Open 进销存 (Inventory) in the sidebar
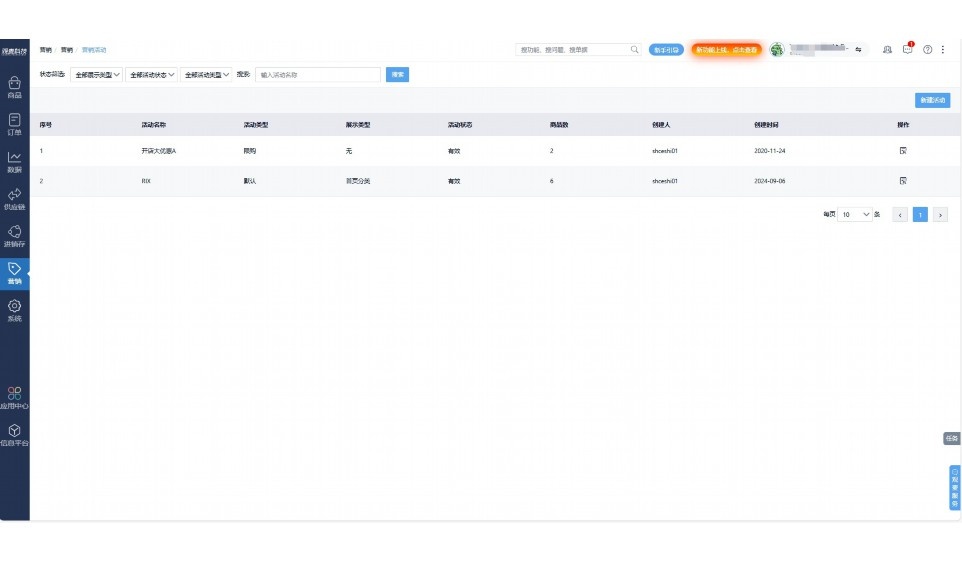The image size is (962, 562). (x=14, y=234)
